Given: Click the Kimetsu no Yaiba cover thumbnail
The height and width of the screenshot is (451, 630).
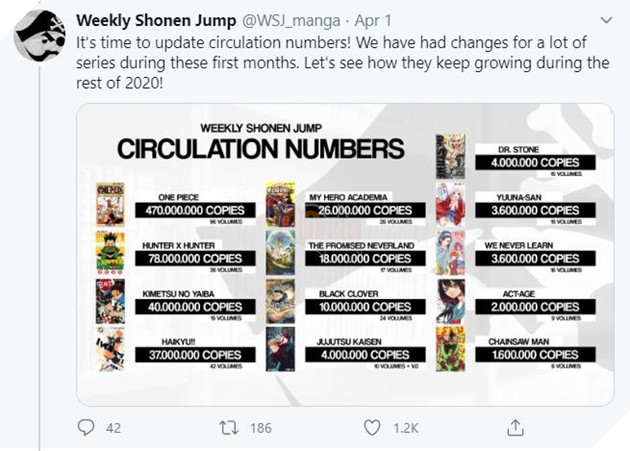Looking at the screenshot, I should pos(110,301).
